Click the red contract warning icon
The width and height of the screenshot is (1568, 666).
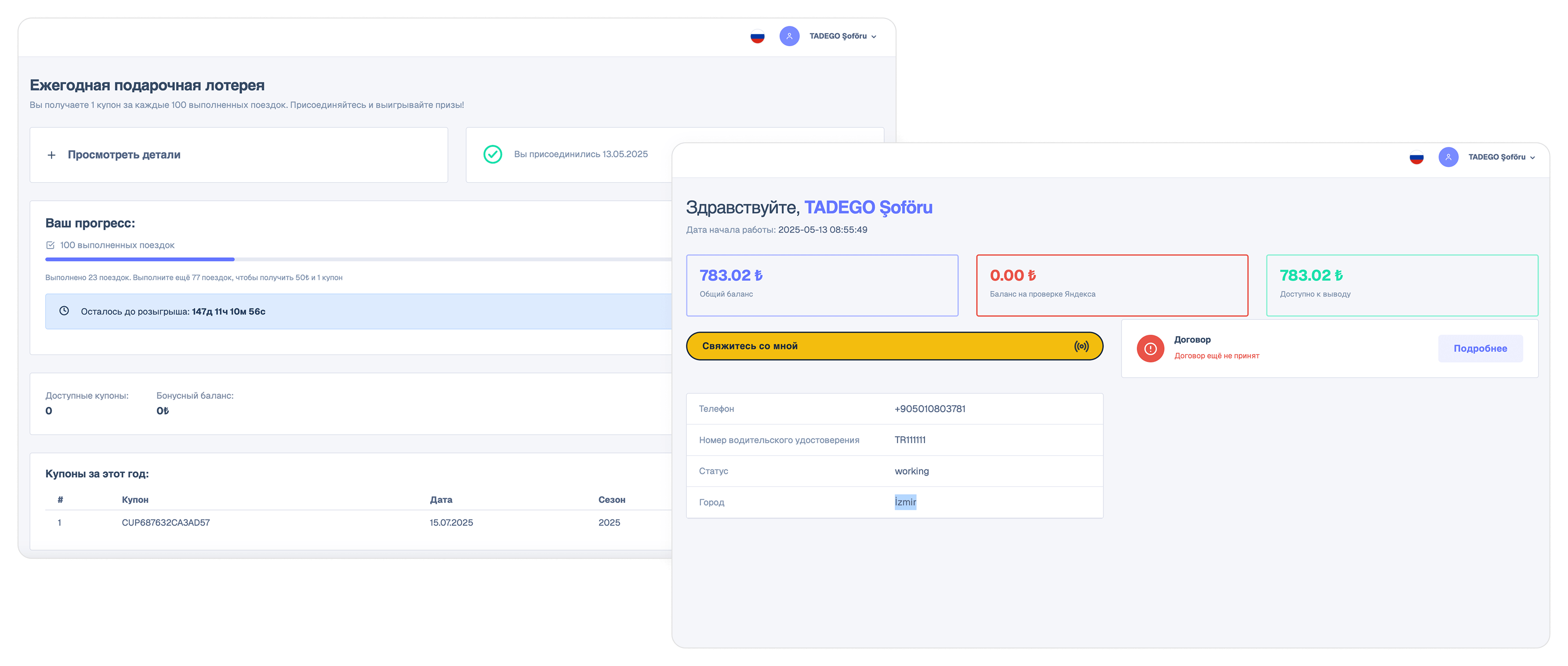point(1150,348)
